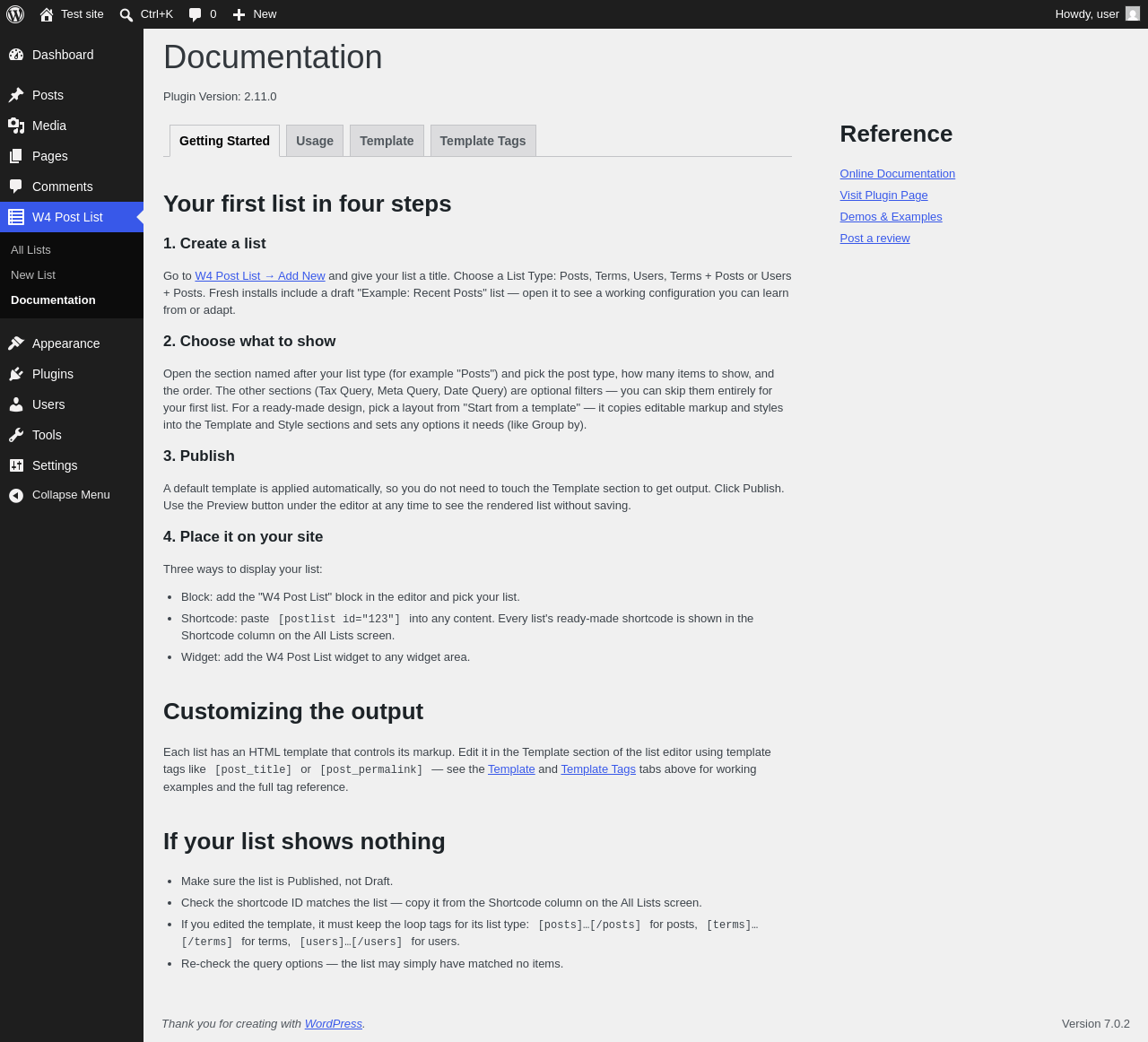This screenshot has height=1042, width=1148.
Task: Click the [post_title] tag code
Action: pyautogui.click(x=253, y=769)
